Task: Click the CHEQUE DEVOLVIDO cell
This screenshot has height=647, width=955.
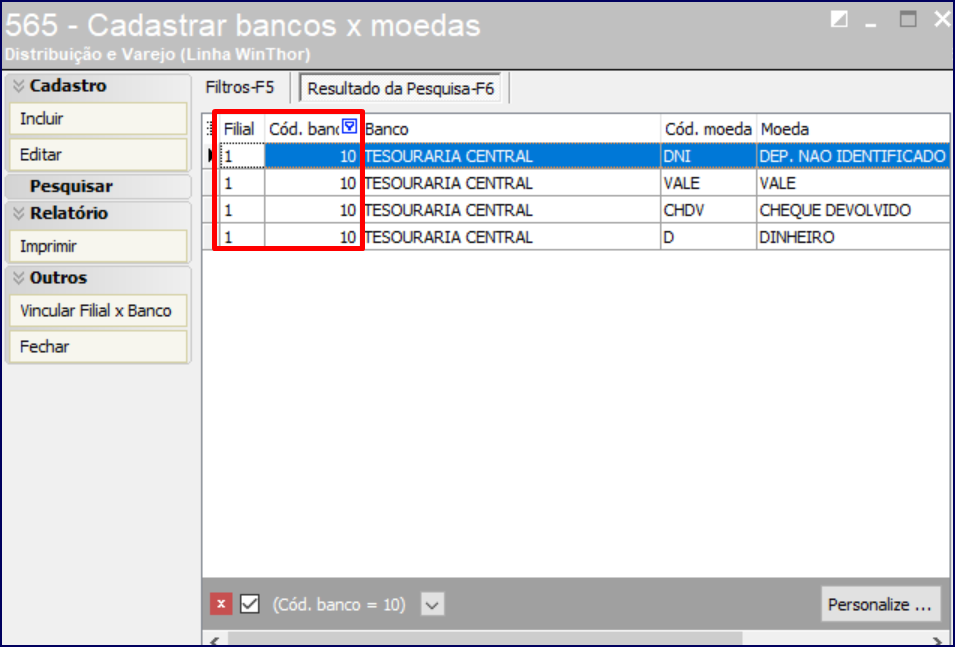Action: 853,210
